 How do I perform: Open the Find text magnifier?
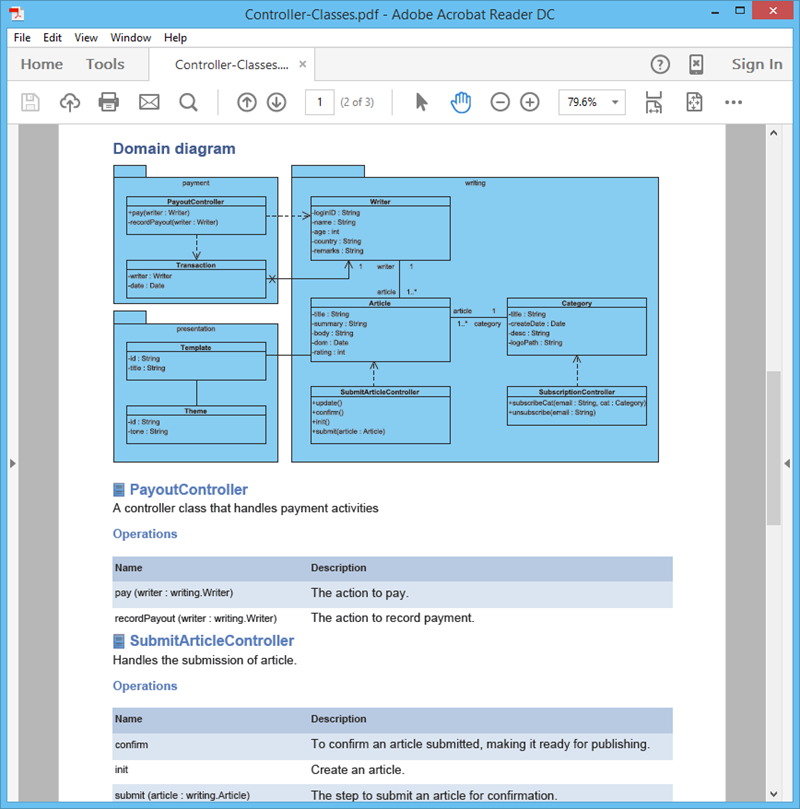tap(188, 102)
